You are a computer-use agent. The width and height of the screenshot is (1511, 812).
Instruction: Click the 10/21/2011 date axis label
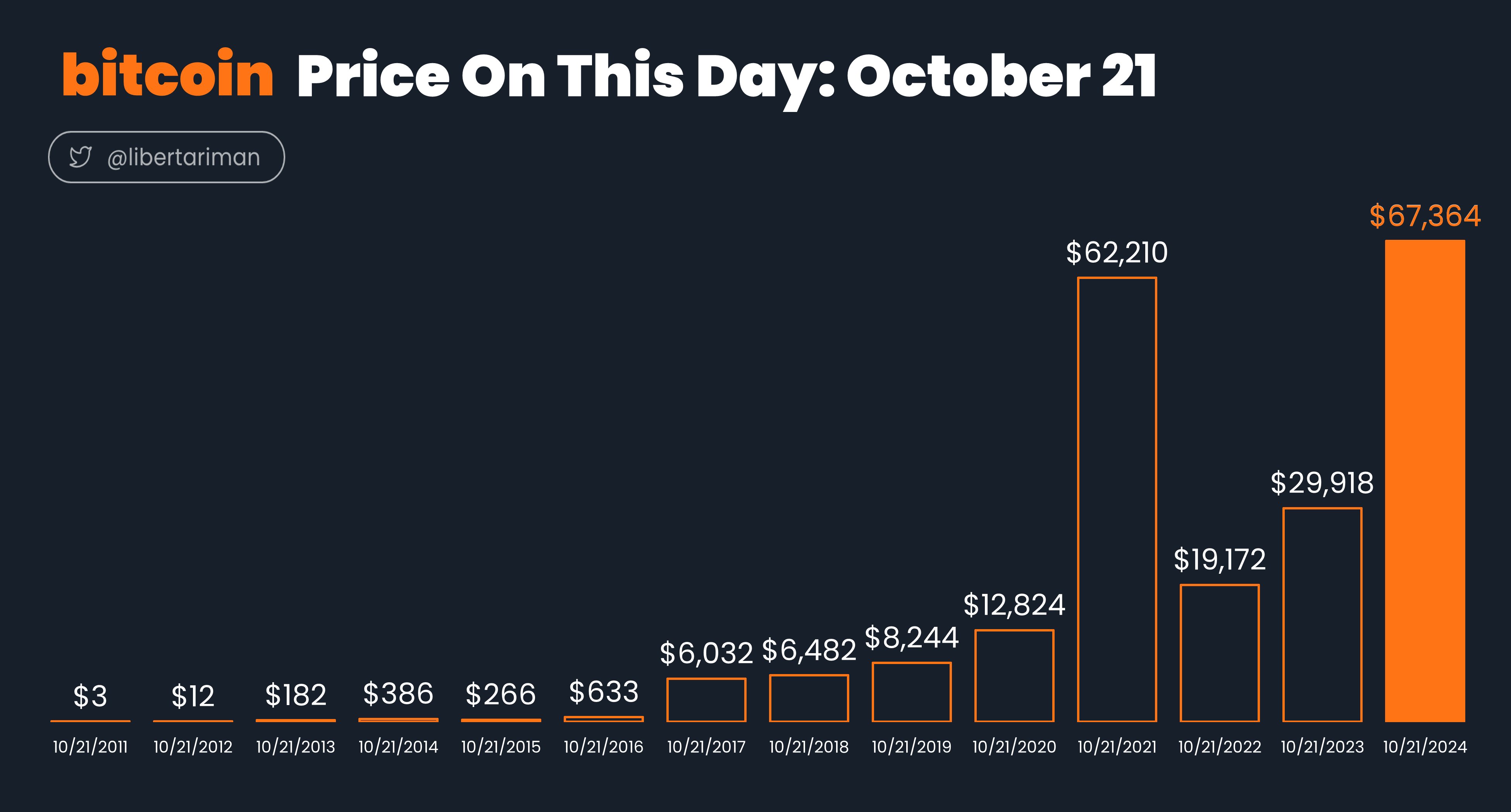(x=90, y=747)
